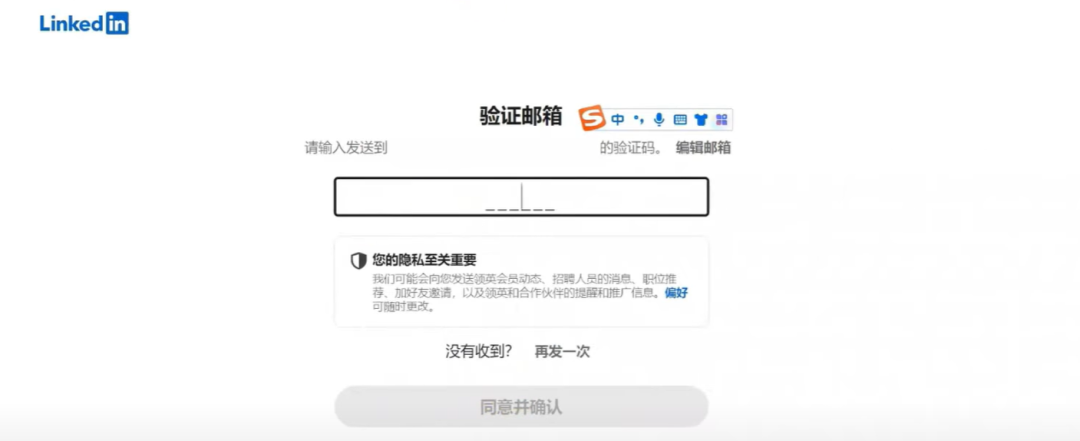Click the 同意并确认 button

coord(521,407)
